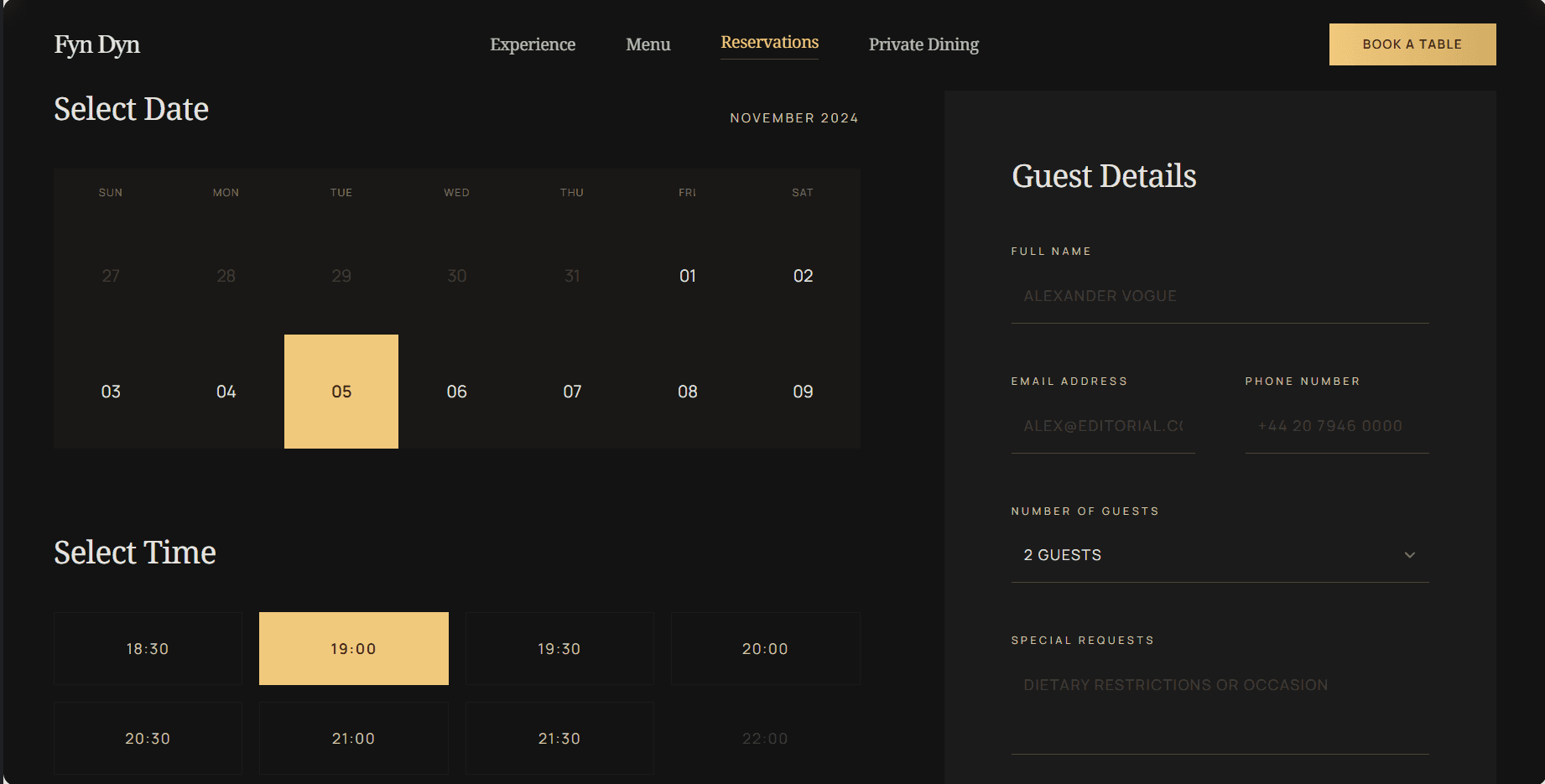Screen dimensions: 1545x784
Task: Switch reservation time to 21:00
Action: coord(353,738)
